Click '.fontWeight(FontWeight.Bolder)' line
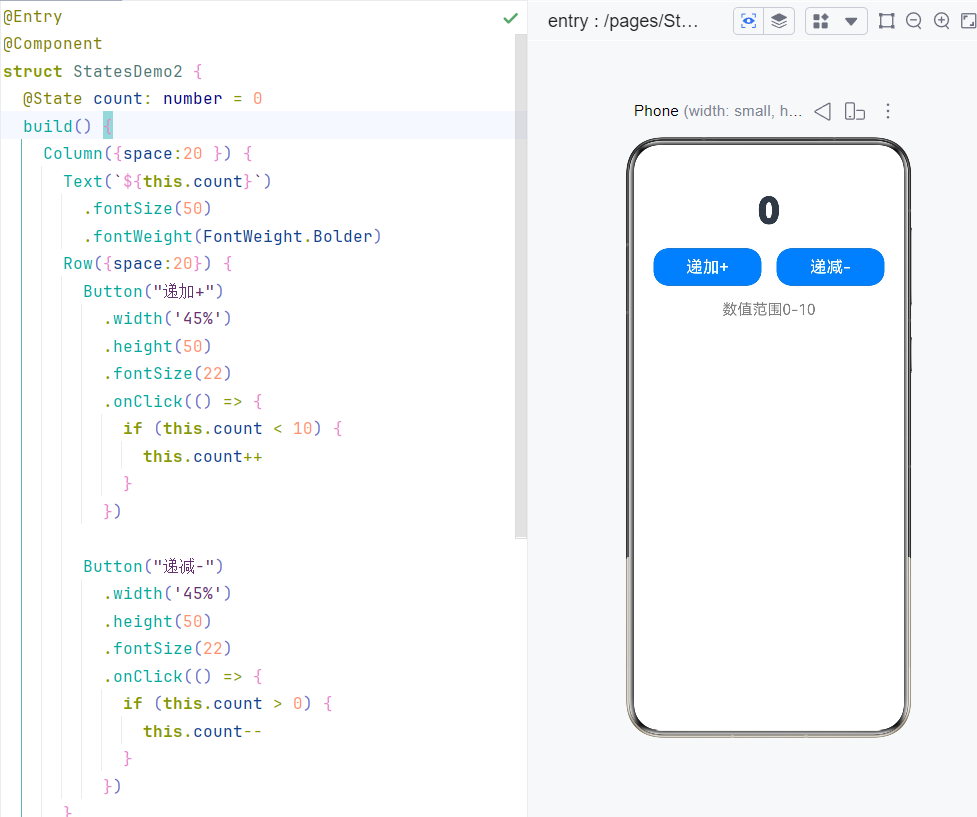 coord(232,236)
